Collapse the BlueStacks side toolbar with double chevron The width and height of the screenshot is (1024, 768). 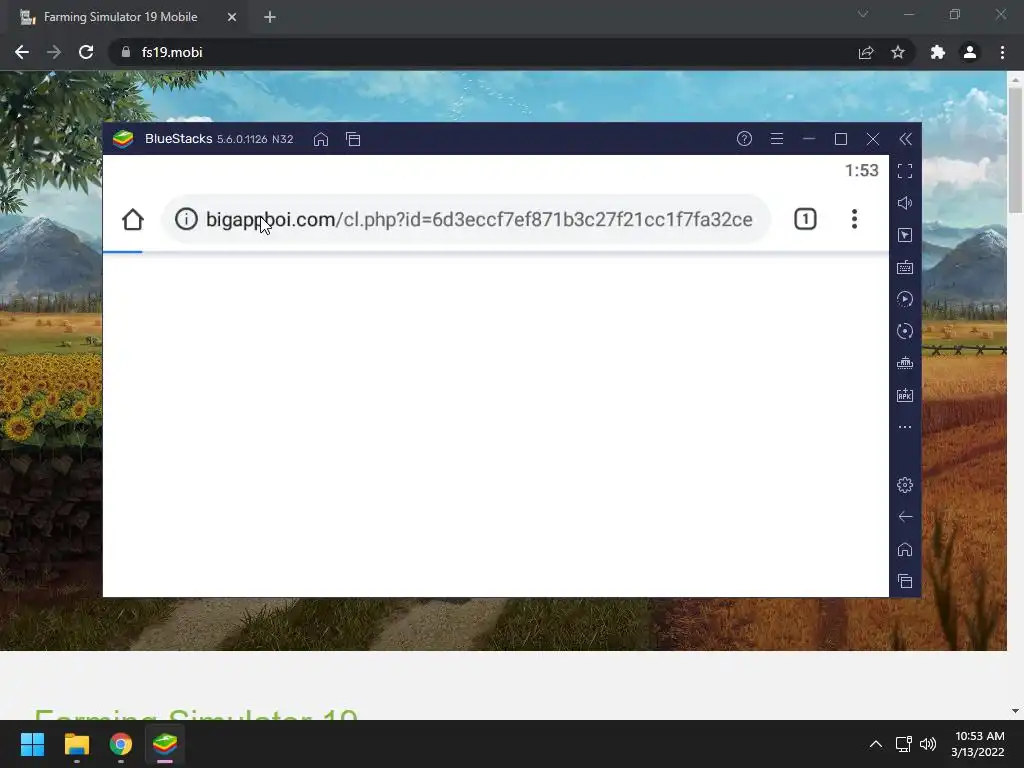905,139
